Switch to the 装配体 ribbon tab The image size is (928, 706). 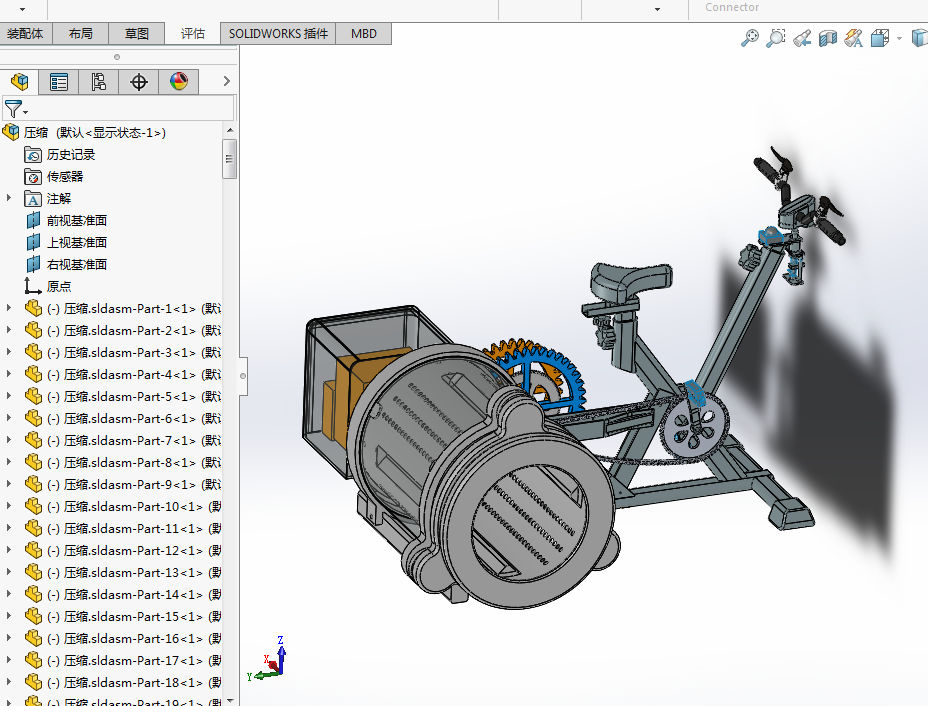(25, 33)
